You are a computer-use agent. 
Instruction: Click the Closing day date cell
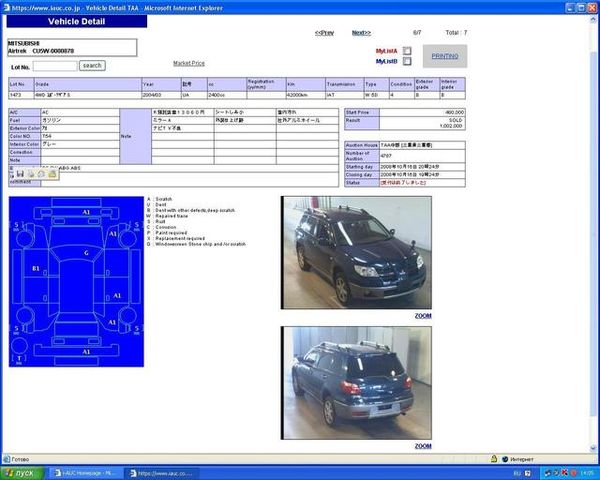point(422,175)
